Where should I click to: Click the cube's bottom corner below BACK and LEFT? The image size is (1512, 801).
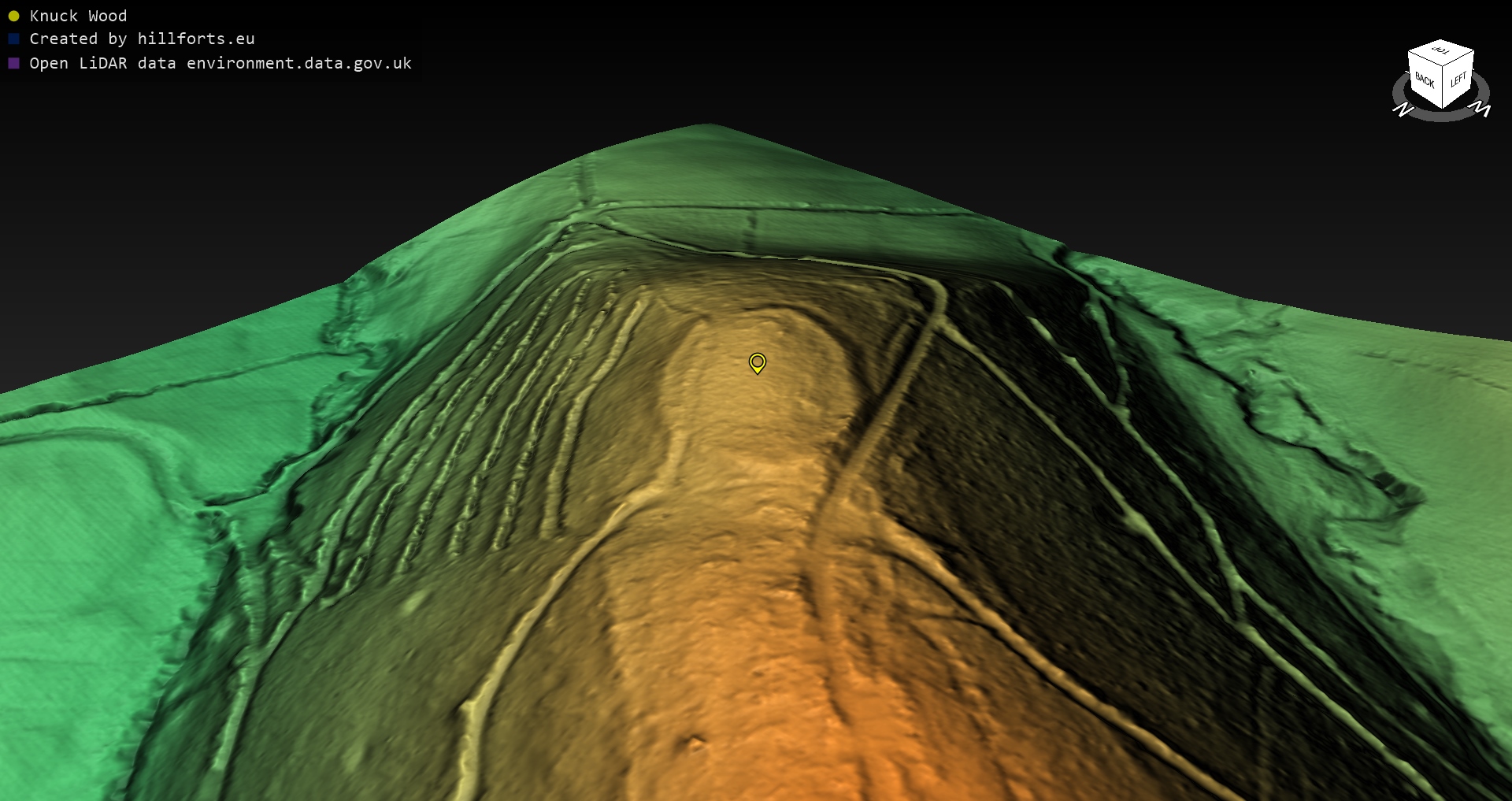[1442, 107]
